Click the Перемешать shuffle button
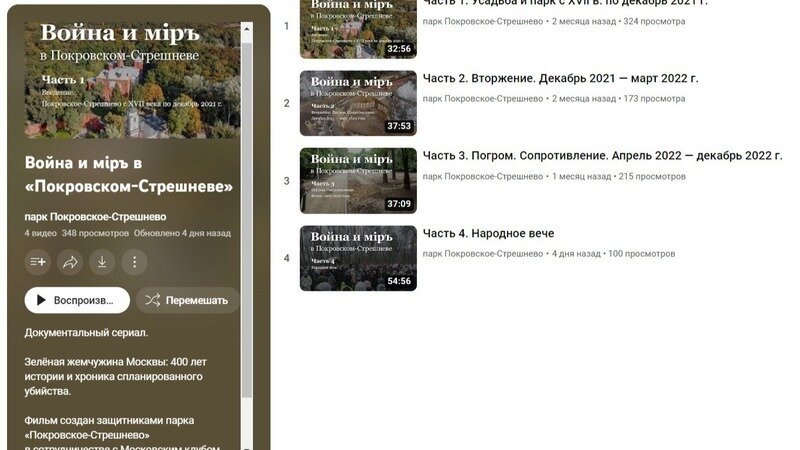The height and width of the screenshot is (450, 800). click(187, 300)
